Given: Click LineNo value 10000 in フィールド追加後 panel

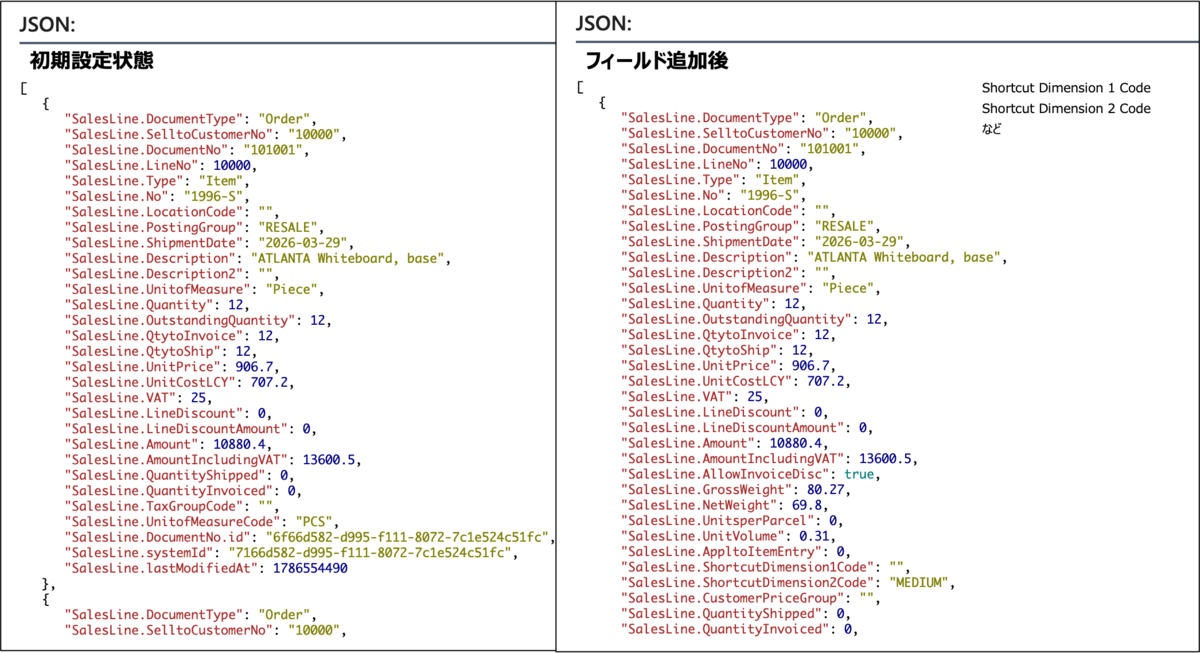Looking at the screenshot, I should (x=790, y=164).
